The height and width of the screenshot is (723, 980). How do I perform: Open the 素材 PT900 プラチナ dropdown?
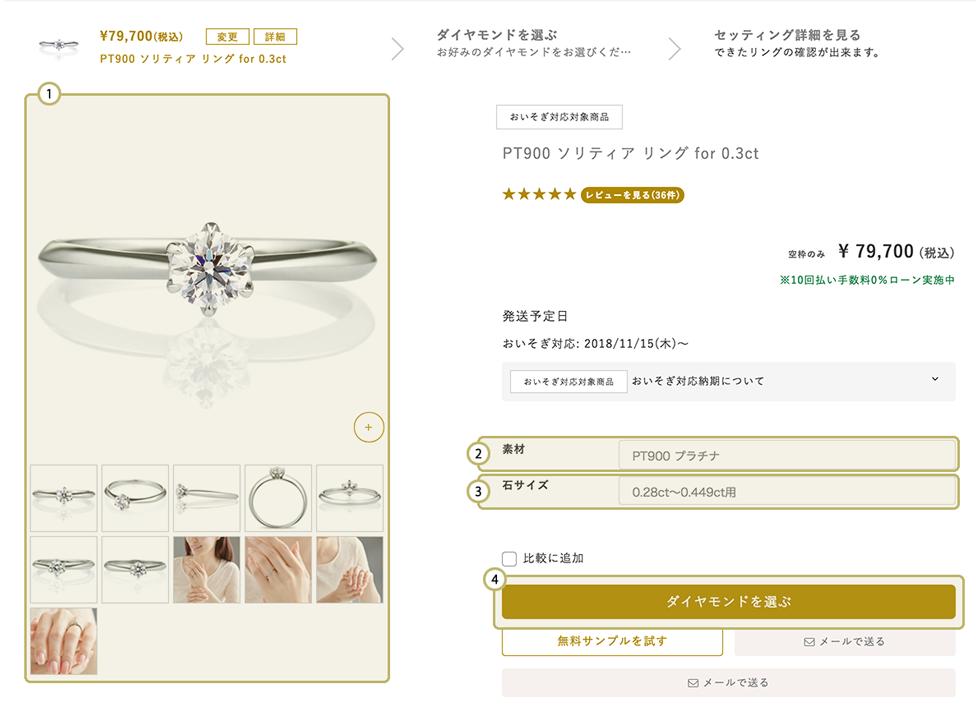pos(787,456)
